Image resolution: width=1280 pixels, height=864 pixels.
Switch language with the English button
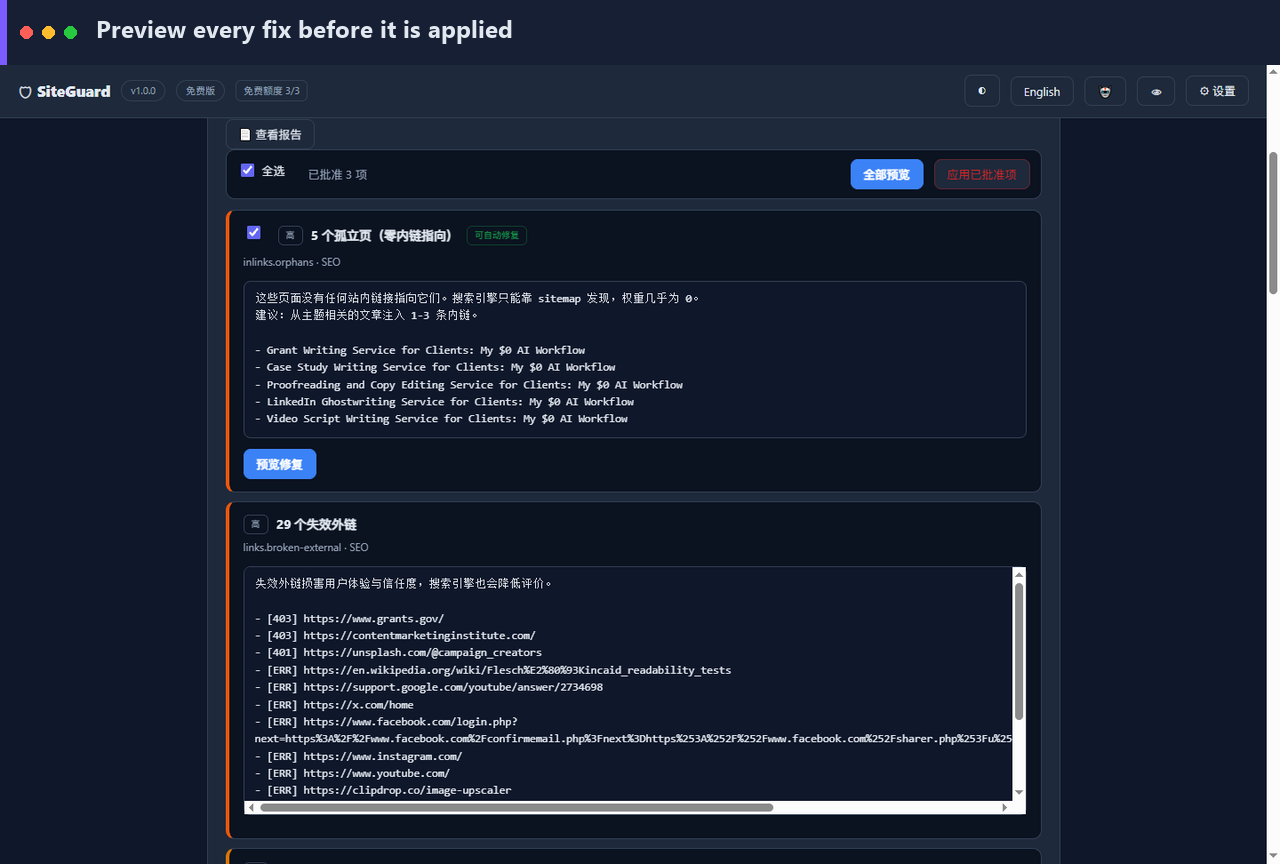(x=1042, y=91)
